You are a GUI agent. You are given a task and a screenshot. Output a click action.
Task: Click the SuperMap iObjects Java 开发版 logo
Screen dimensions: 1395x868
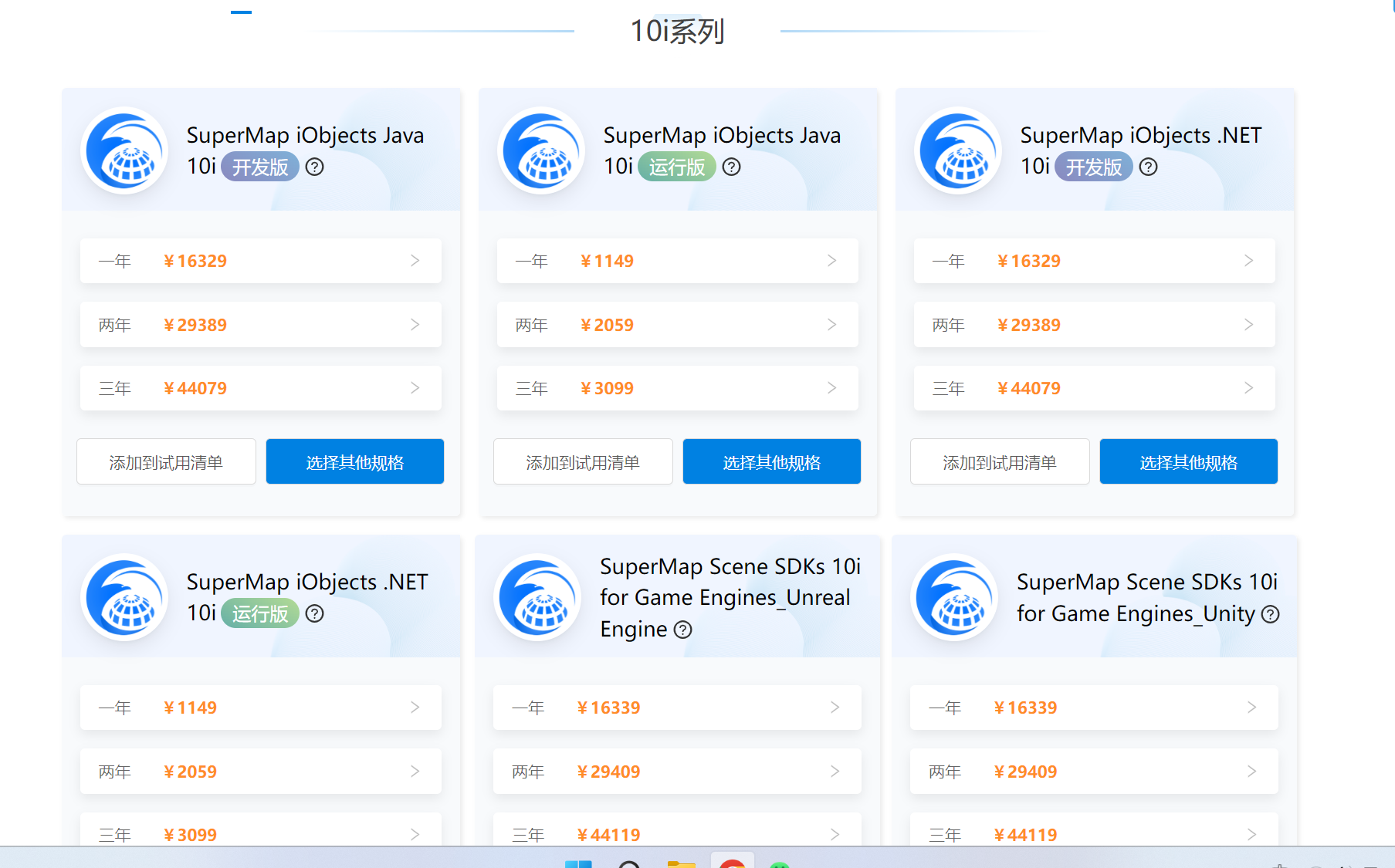(x=125, y=151)
